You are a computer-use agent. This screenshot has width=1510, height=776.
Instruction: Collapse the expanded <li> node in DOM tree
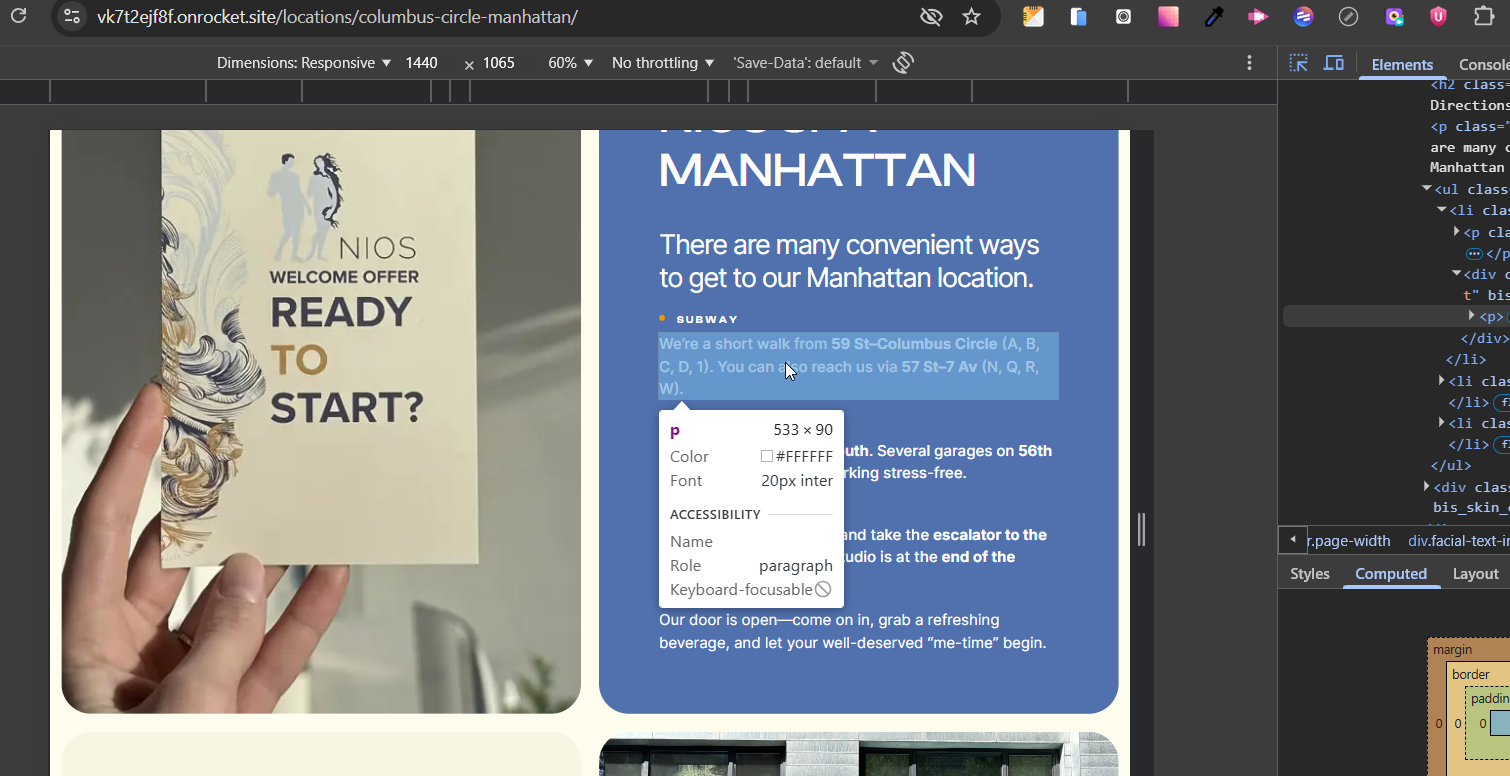coord(1442,210)
